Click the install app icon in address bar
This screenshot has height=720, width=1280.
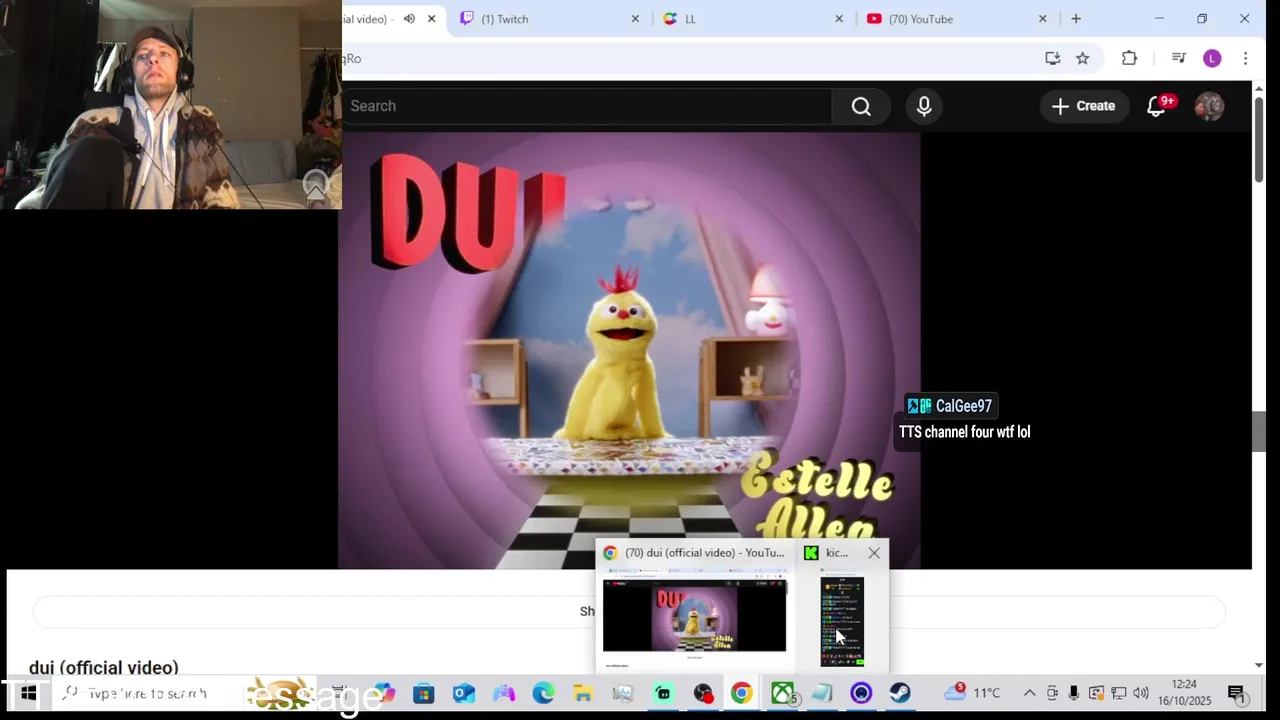1052,58
